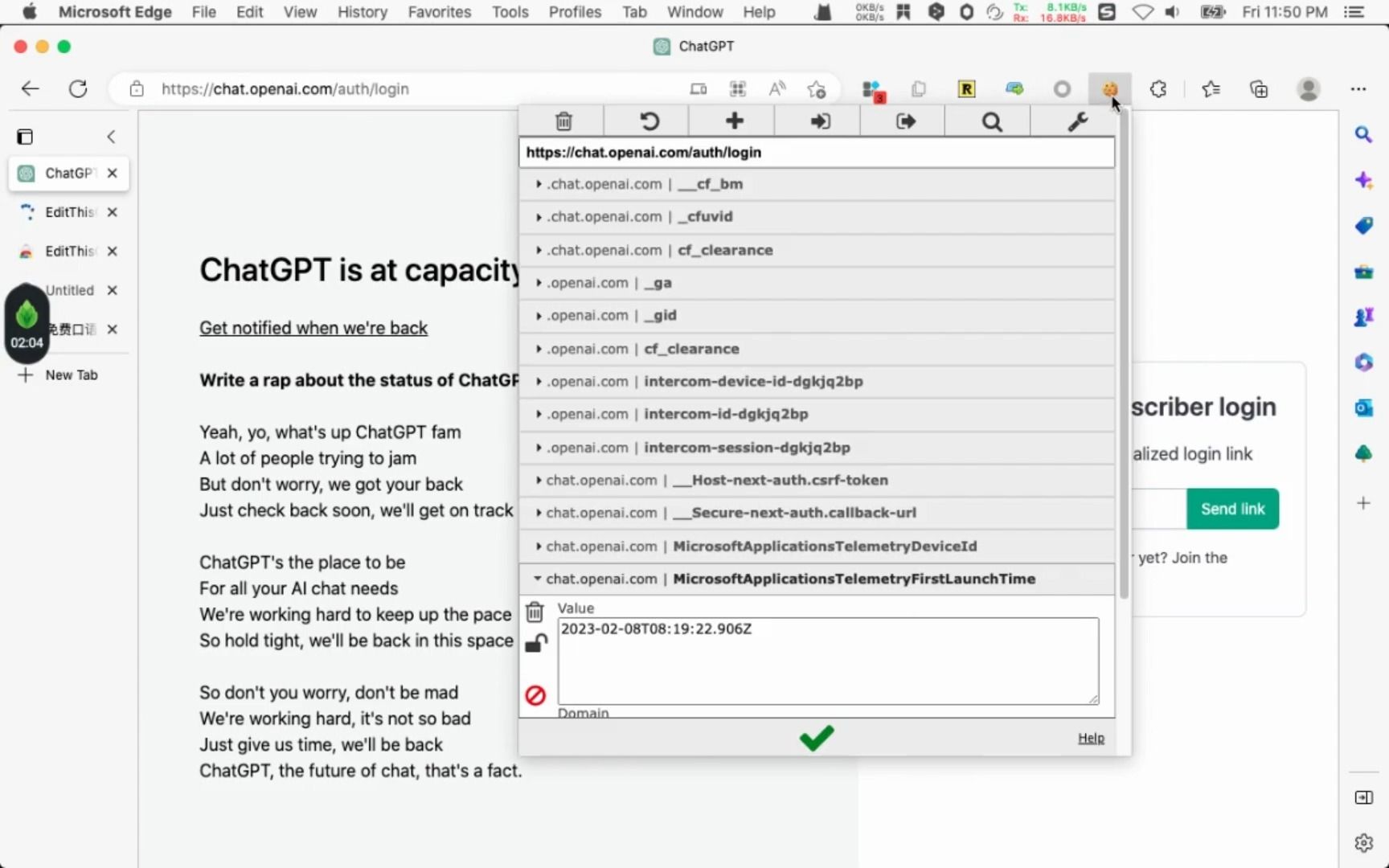Open Favorites star list icon
1389x868 pixels.
point(1211,89)
